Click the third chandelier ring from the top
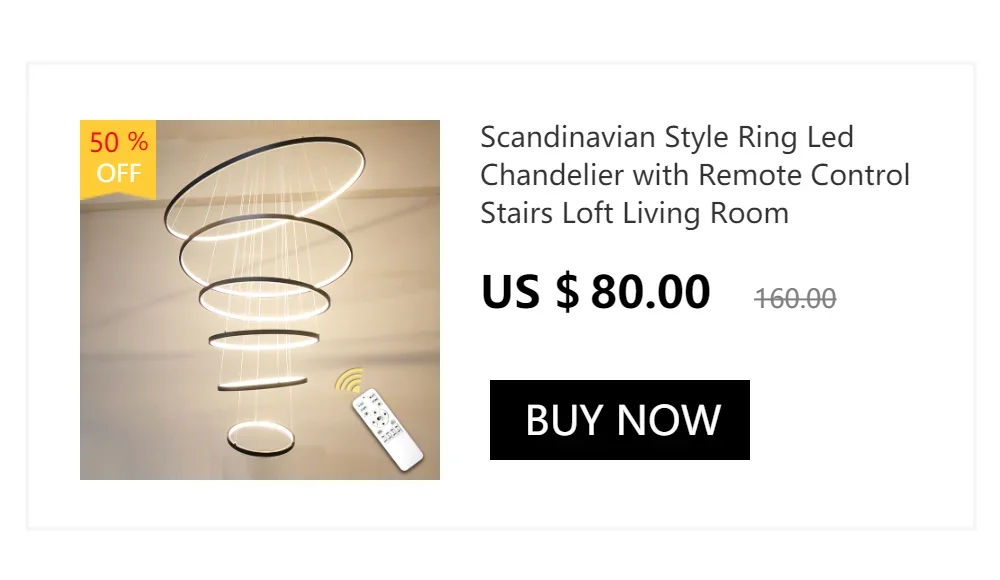Viewport: 1000px width, 580px height. click(x=265, y=299)
